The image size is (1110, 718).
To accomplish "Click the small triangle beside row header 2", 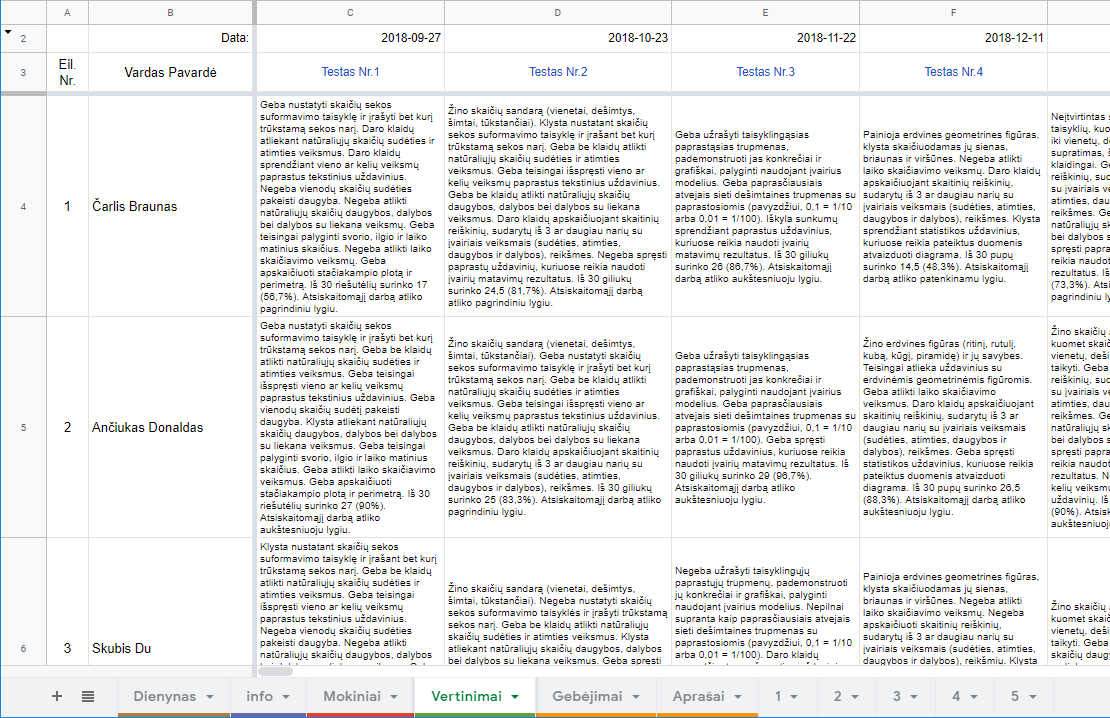I will coord(8,32).
